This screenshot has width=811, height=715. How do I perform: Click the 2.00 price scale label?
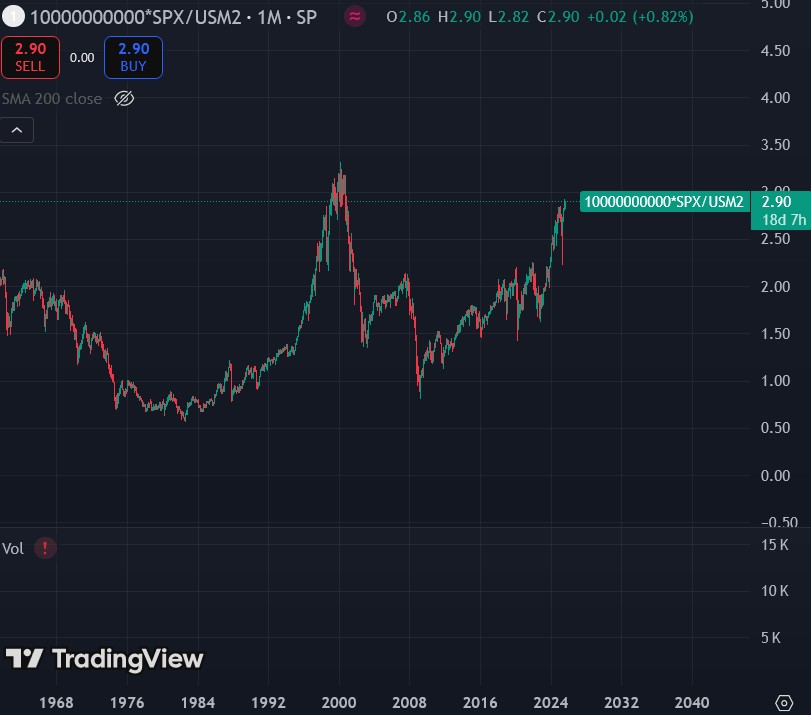point(775,287)
